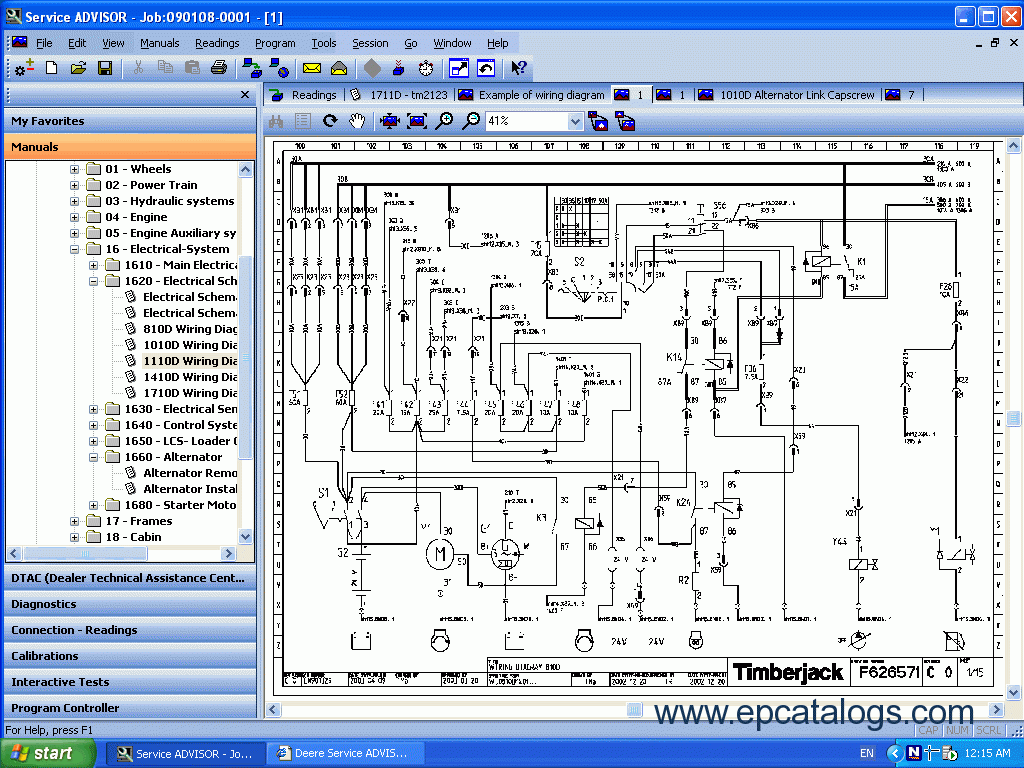The height and width of the screenshot is (768, 1024).
Task: Click the Copy icon in toolbar
Action: pos(165,67)
